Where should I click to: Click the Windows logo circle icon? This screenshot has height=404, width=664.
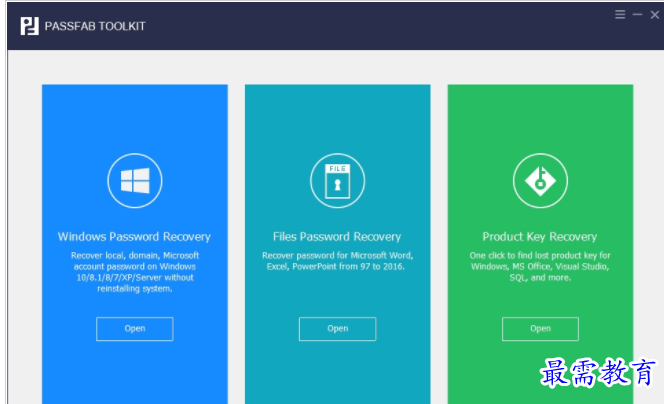[x=135, y=181]
